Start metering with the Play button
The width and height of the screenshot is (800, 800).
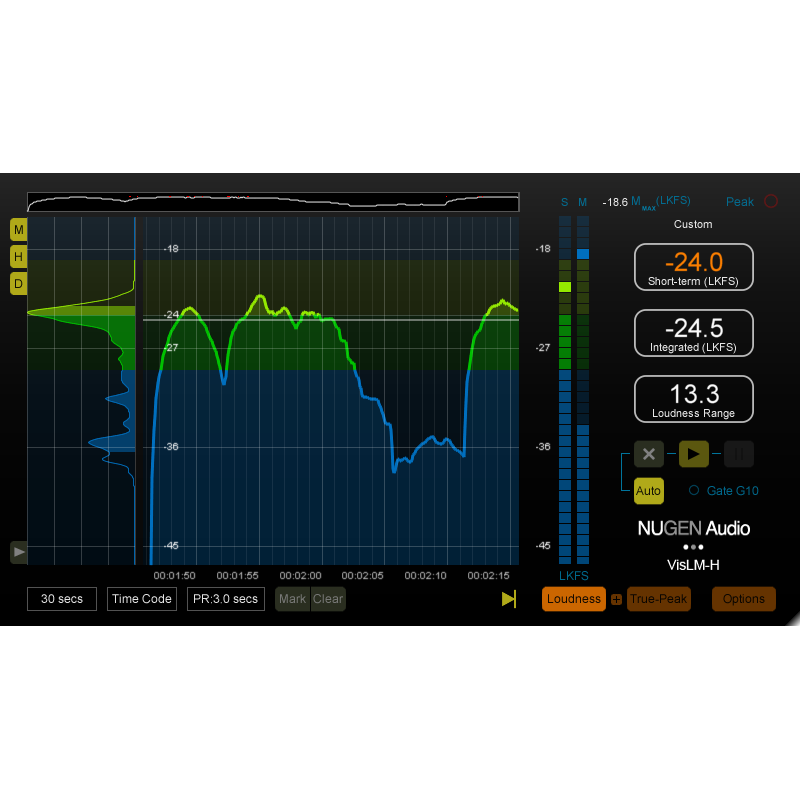[694, 454]
